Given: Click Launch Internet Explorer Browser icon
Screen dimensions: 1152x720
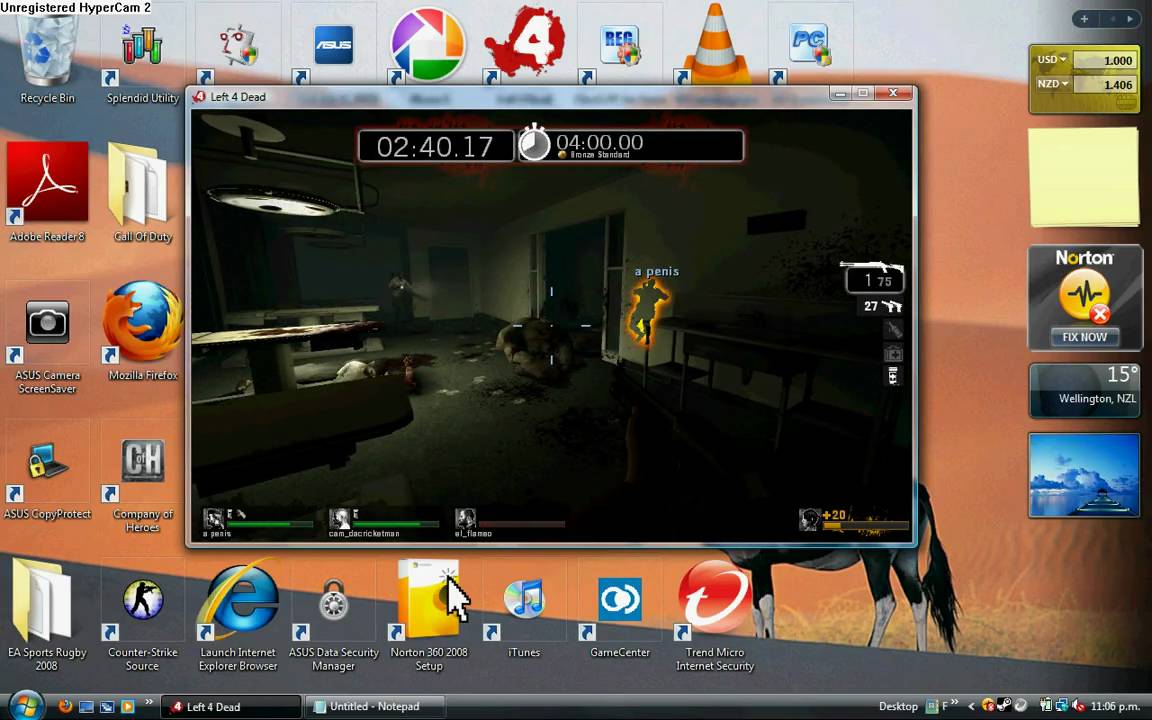Looking at the screenshot, I should (238, 617).
